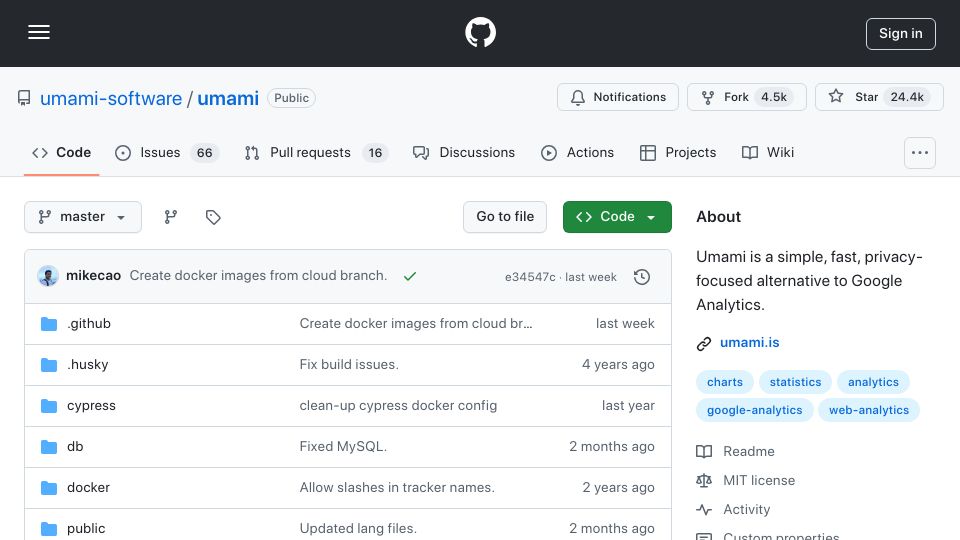Open the public folder
The width and height of the screenshot is (960, 540).
tap(86, 528)
